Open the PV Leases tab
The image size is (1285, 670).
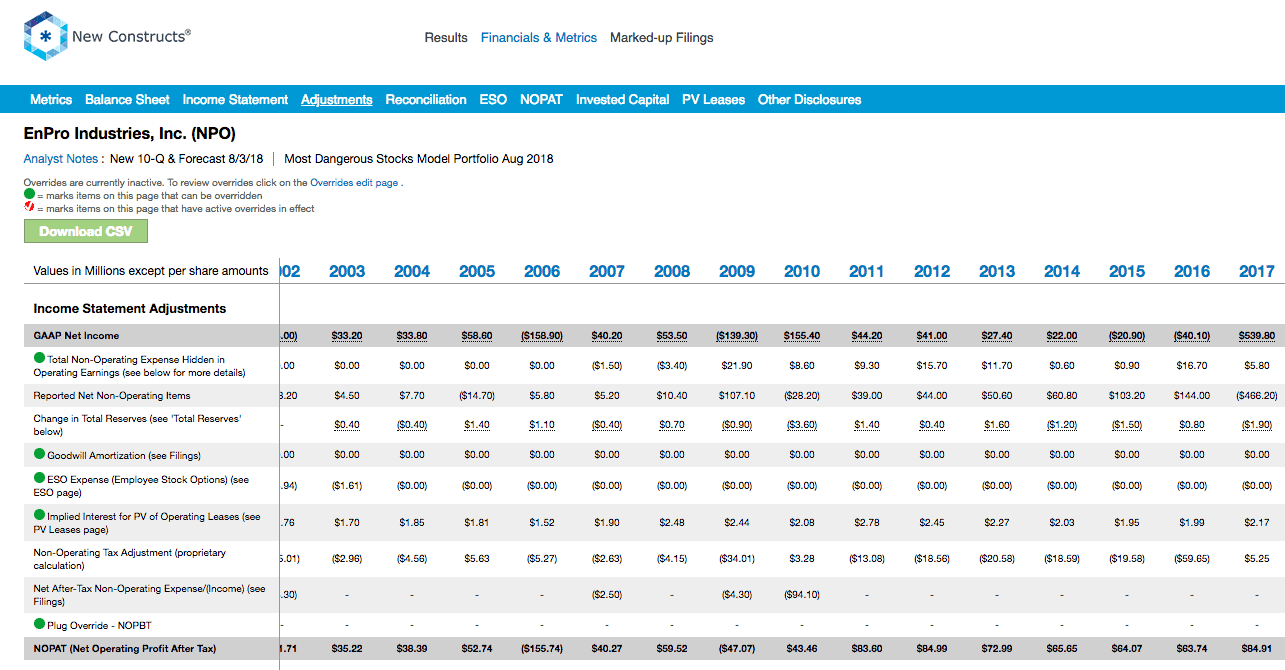point(714,100)
